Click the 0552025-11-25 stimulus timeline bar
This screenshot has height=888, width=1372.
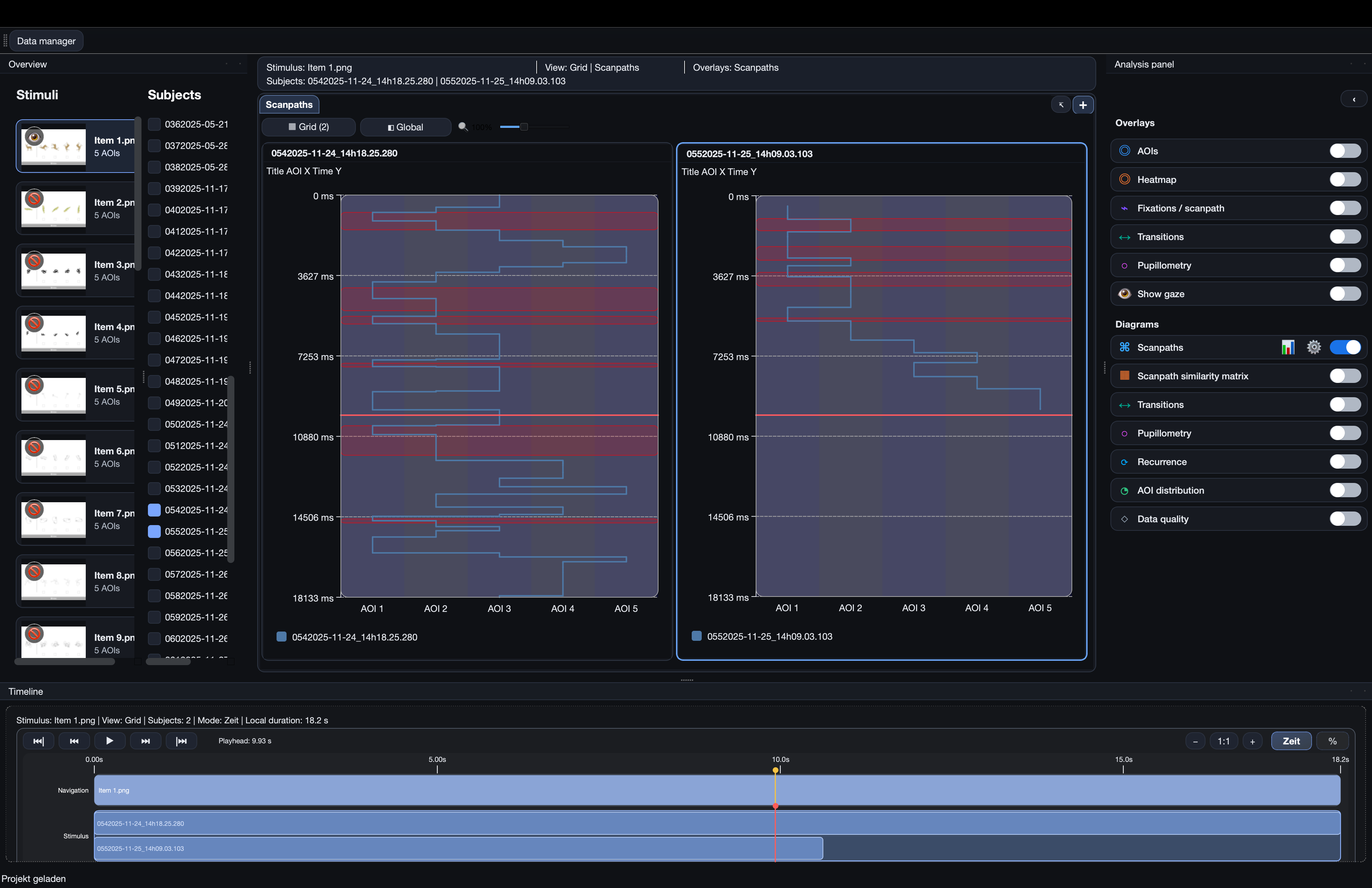[458, 848]
